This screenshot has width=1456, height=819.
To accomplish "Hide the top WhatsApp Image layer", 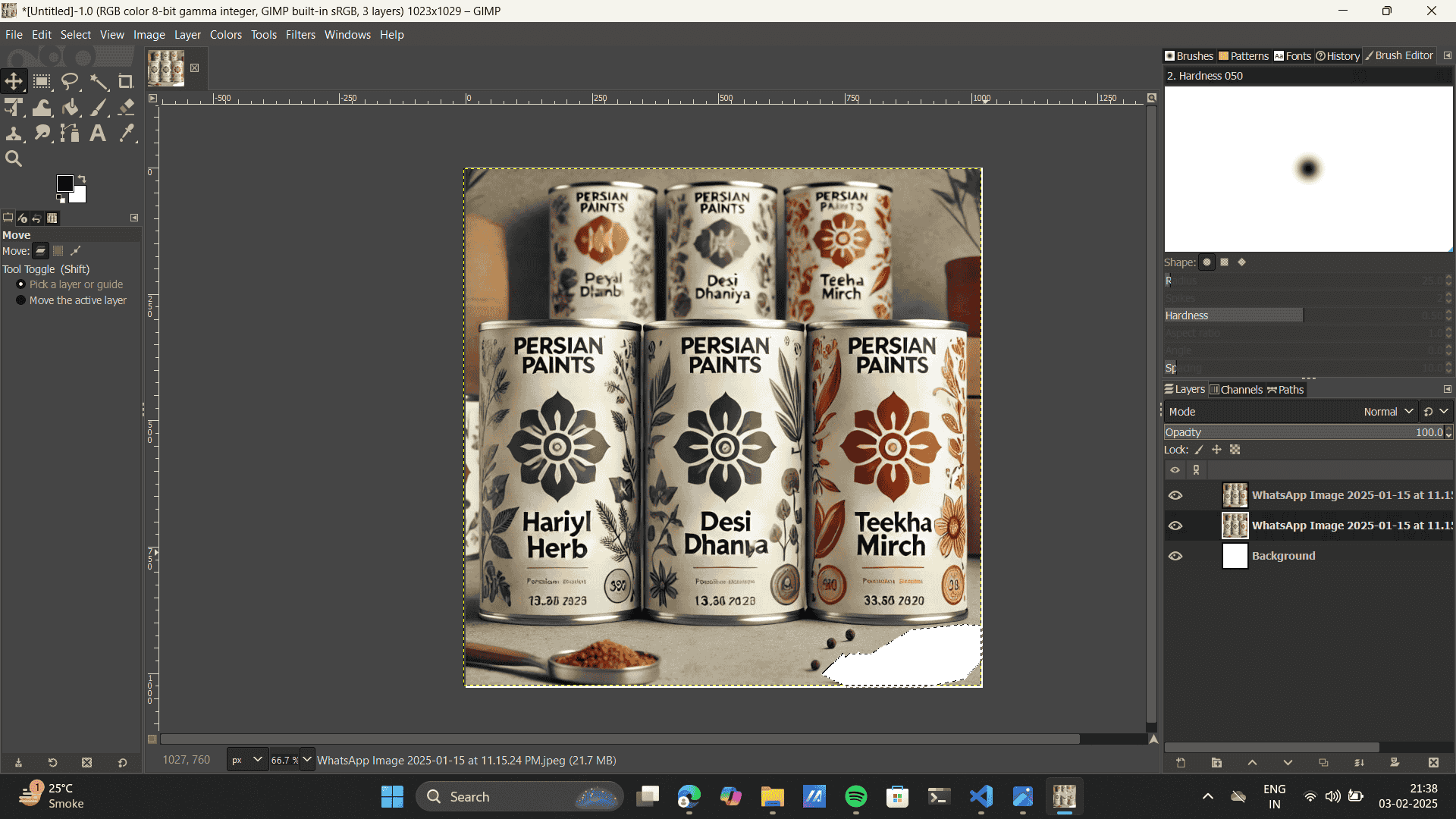I will (1175, 495).
